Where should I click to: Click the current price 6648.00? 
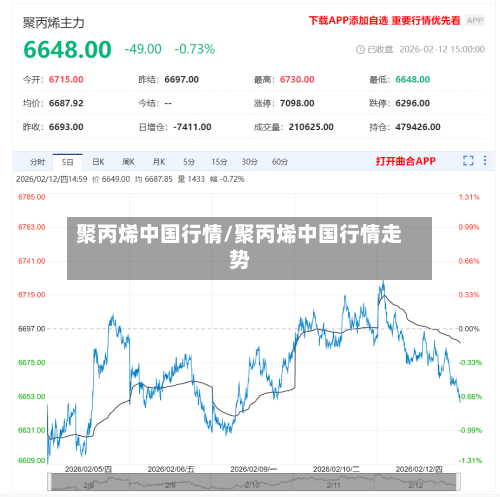(x=67, y=50)
